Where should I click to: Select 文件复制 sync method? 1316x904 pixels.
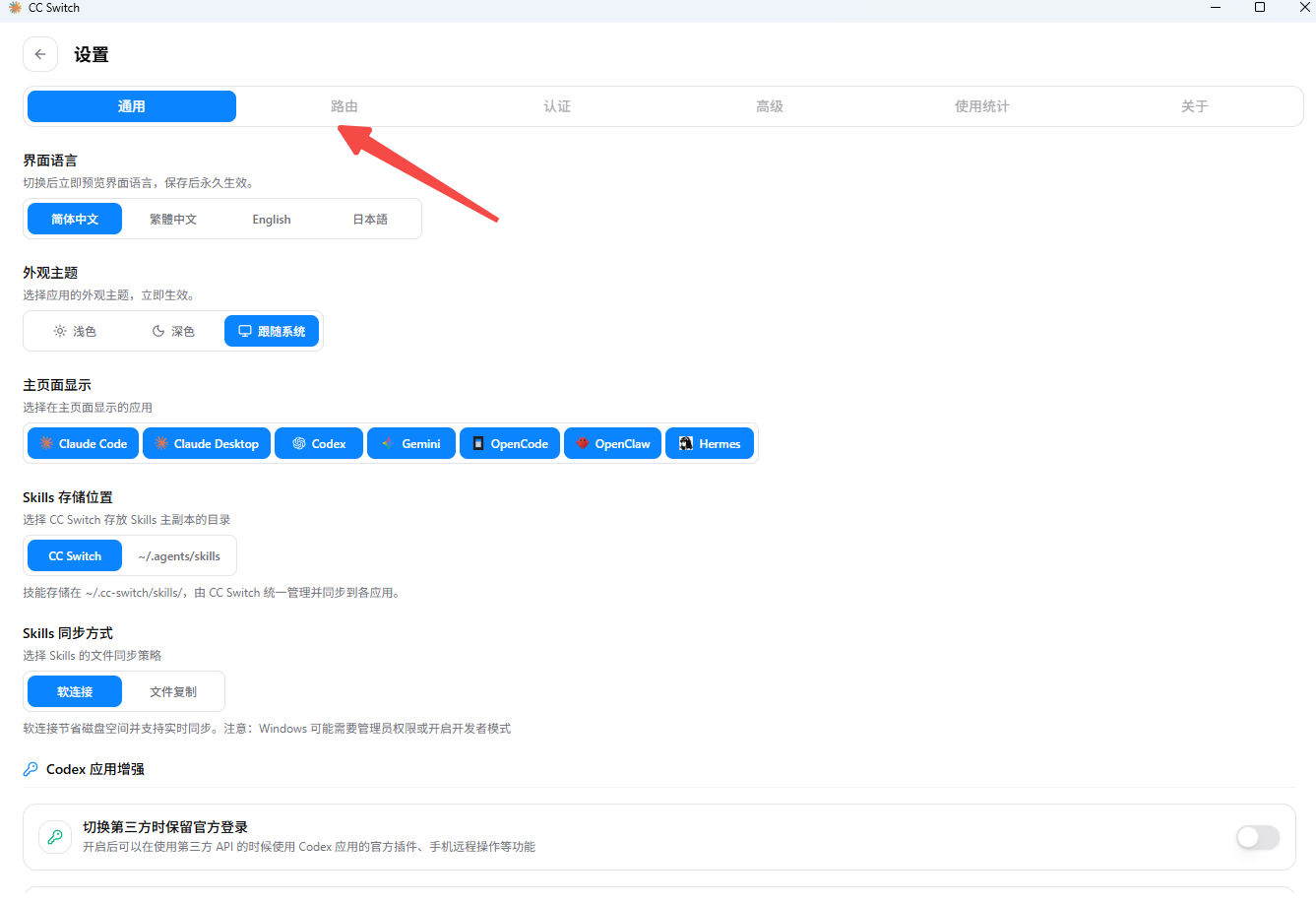[173, 691]
